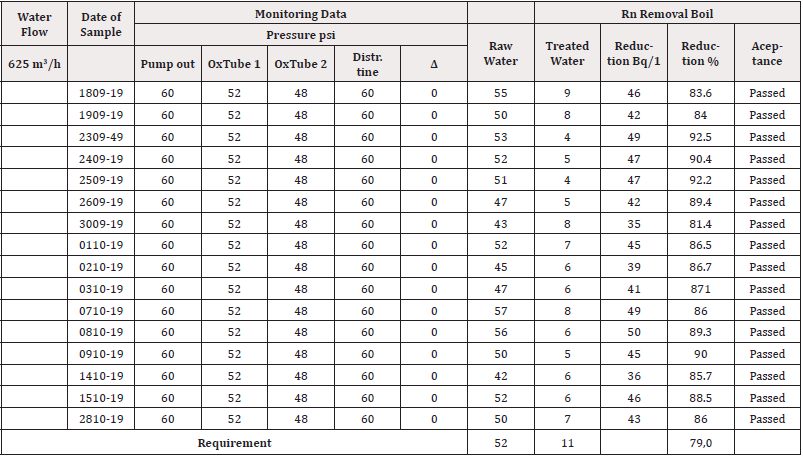This screenshot has height=459, width=803.
Task: Select the 83.6 reduction percent value
Action: (700, 93)
